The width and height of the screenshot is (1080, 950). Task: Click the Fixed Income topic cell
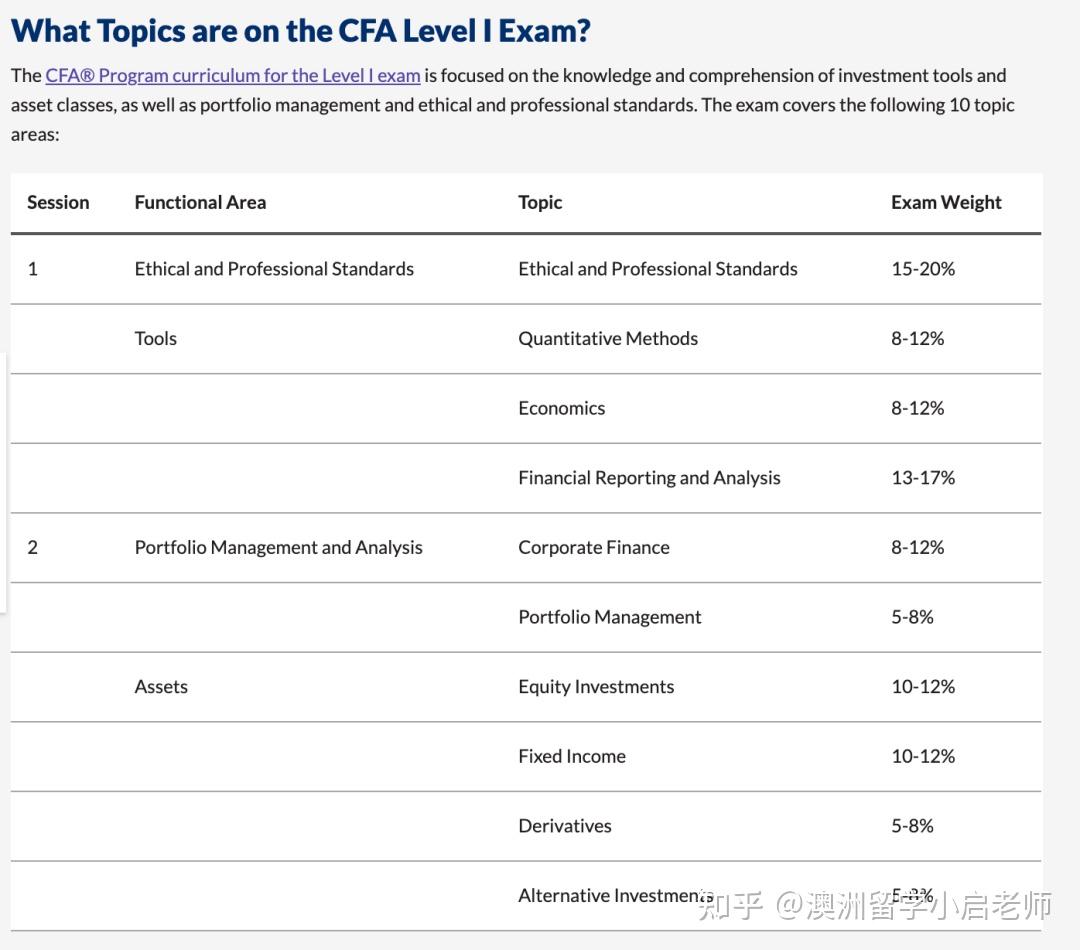coord(571,756)
